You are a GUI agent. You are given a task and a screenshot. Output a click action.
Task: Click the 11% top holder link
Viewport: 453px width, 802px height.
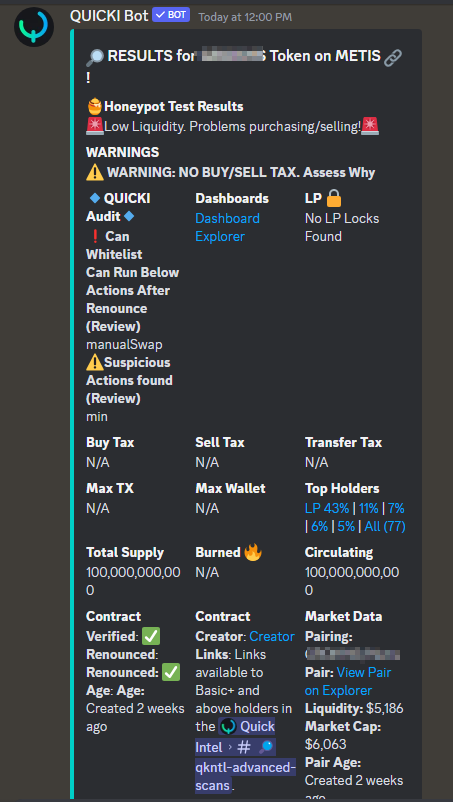pyautogui.click(x=369, y=508)
